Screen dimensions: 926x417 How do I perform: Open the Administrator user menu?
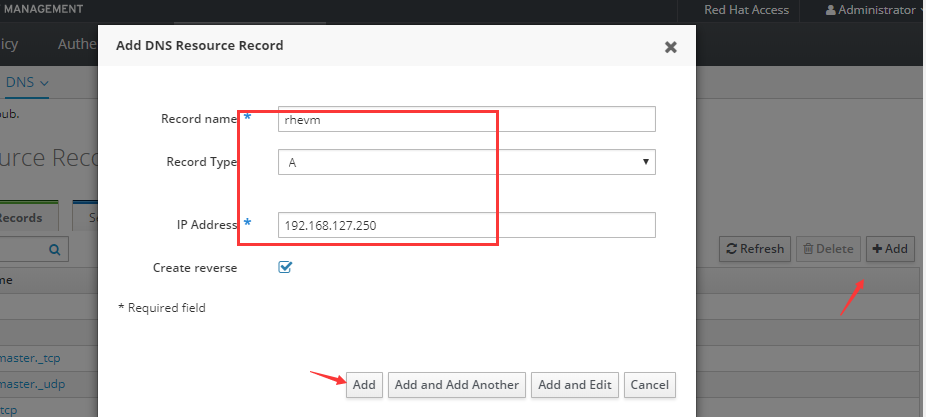tap(875, 10)
